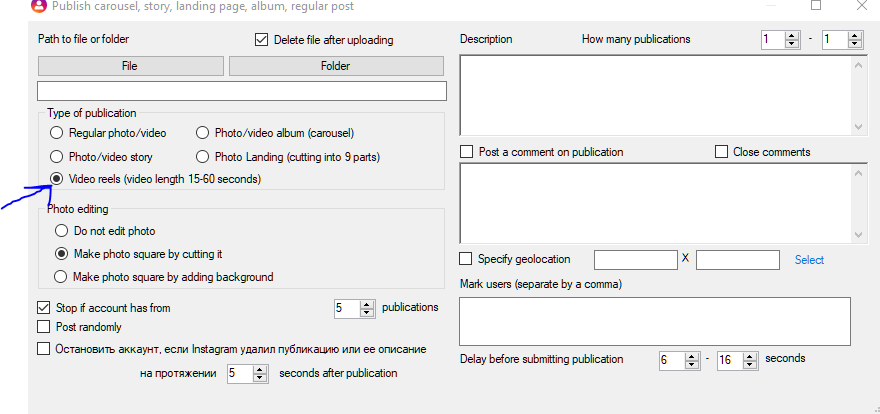The height and width of the screenshot is (414, 880).
Task: Increase the minimum publications count spinner
Action: tap(791, 36)
